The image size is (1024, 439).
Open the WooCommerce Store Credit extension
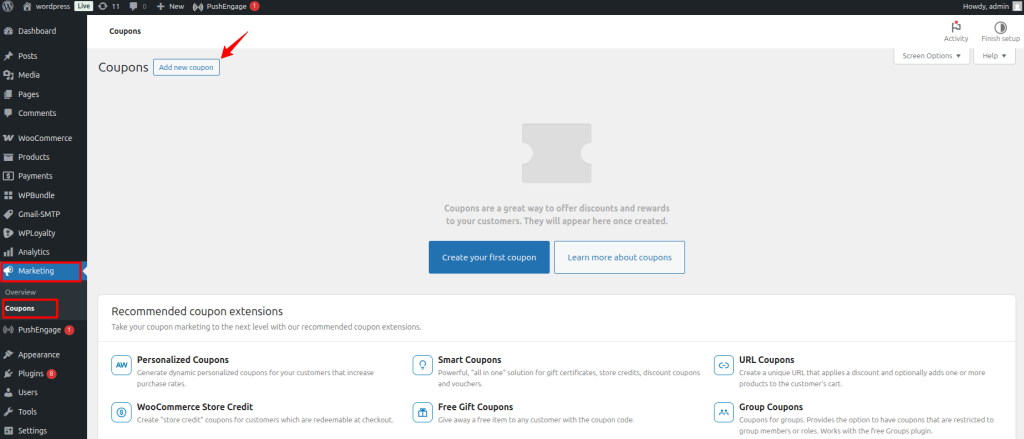tap(195, 407)
